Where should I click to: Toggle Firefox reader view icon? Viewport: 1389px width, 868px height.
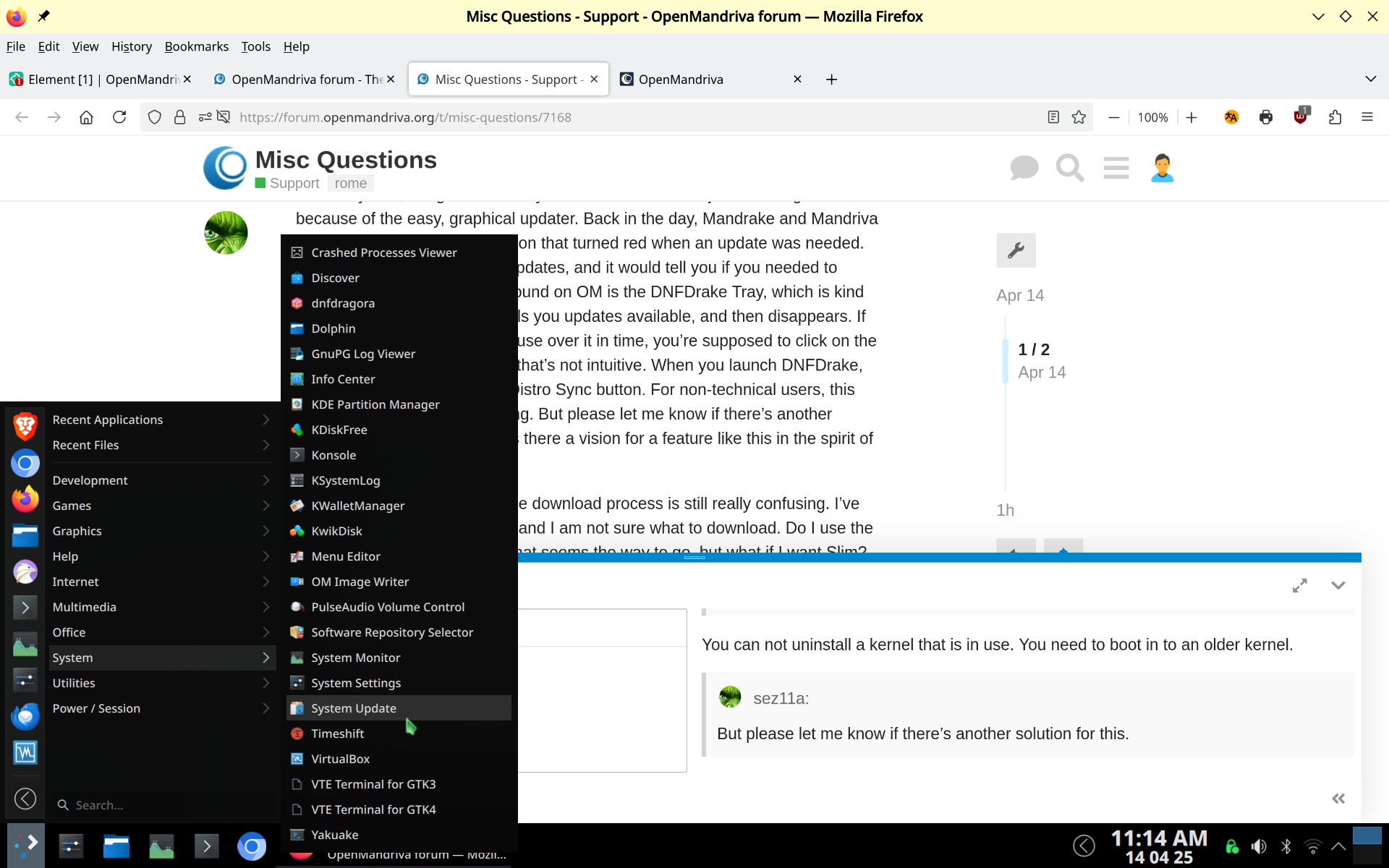(1053, 117)
